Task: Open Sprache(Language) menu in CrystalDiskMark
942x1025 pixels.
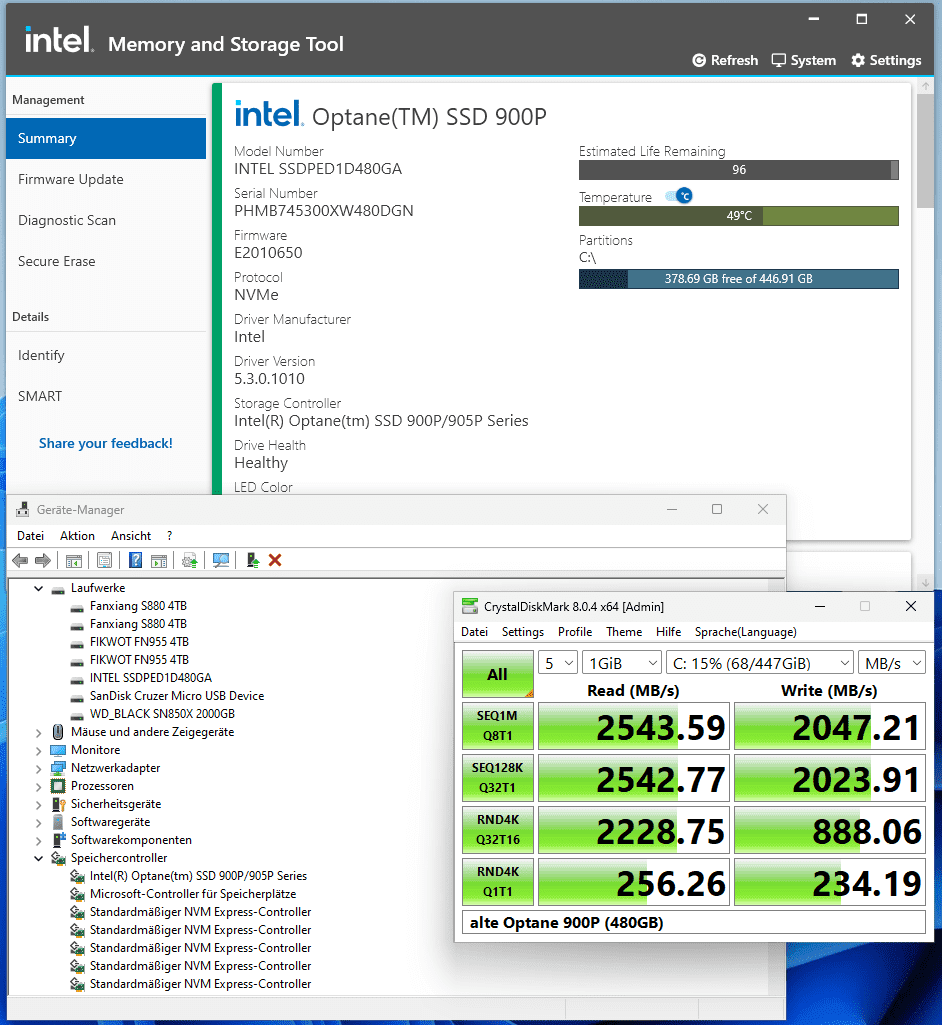Action: click(x=745, y=631)
